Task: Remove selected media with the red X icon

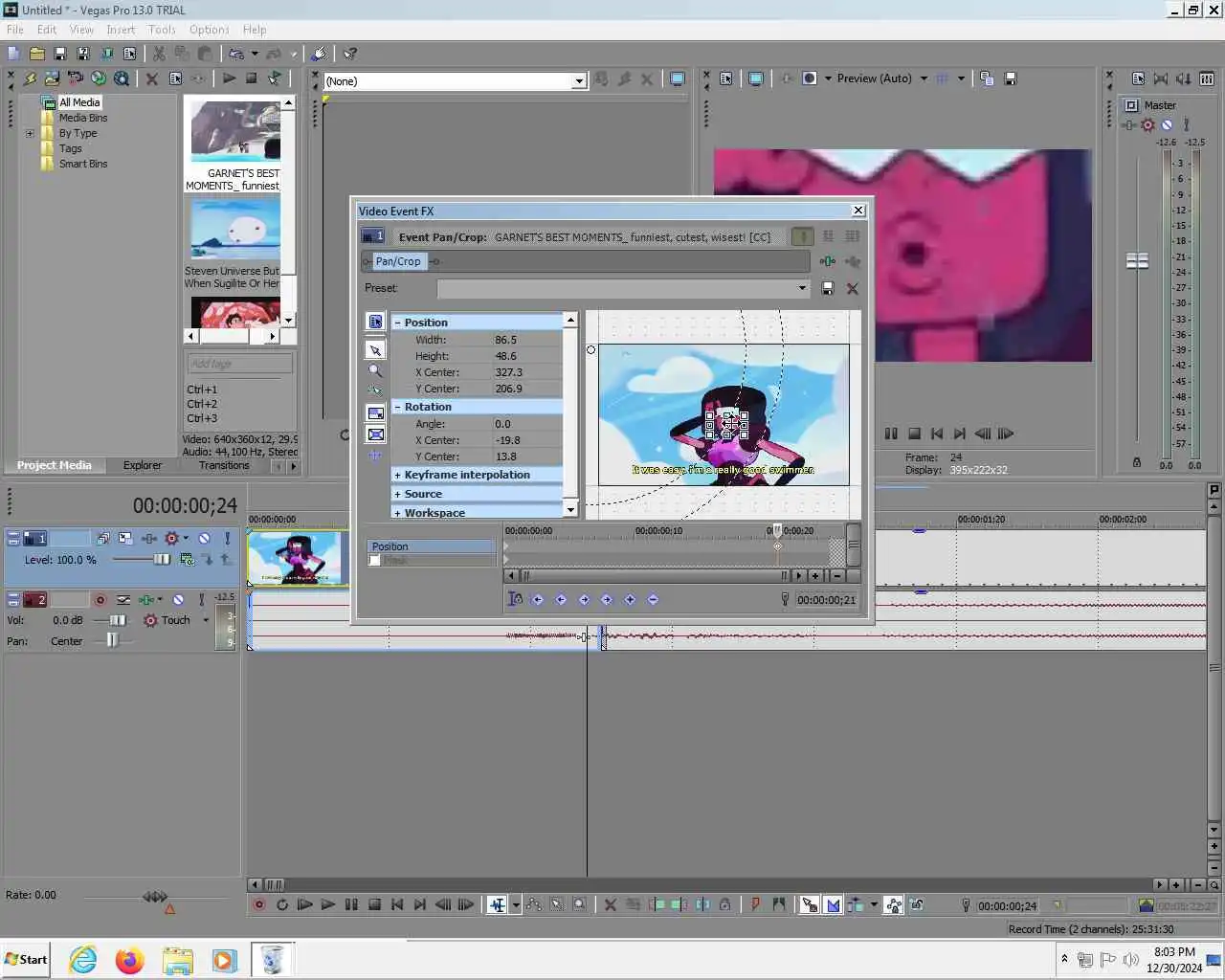Action: [151, 78]
